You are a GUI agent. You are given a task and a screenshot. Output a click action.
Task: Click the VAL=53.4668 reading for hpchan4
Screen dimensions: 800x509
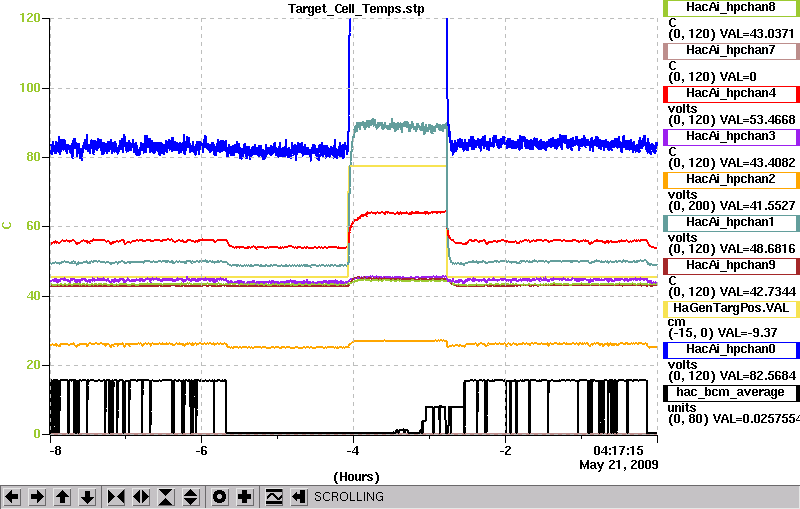coord(757,120)
